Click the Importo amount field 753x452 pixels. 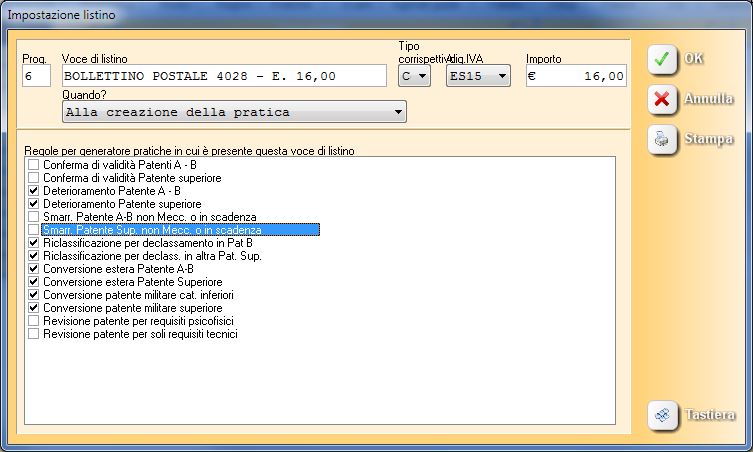[576, 76]
